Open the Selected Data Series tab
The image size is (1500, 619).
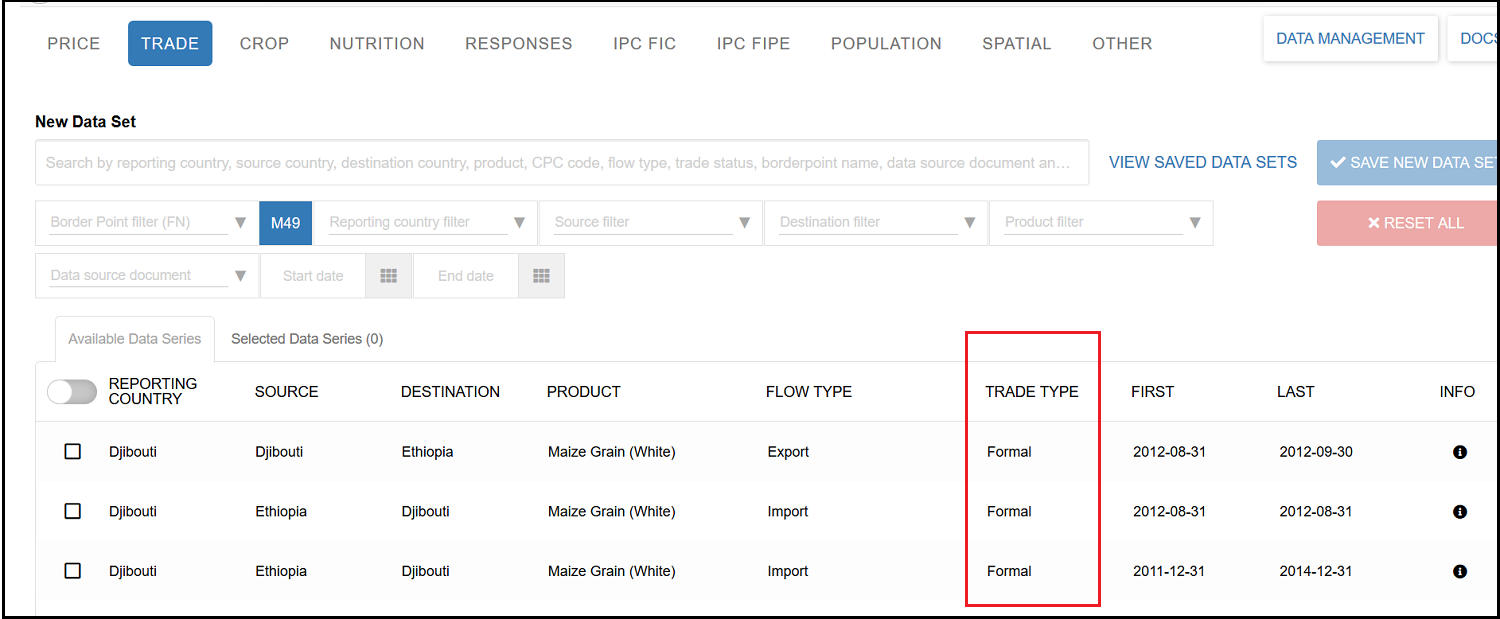[x=307, y=339]
